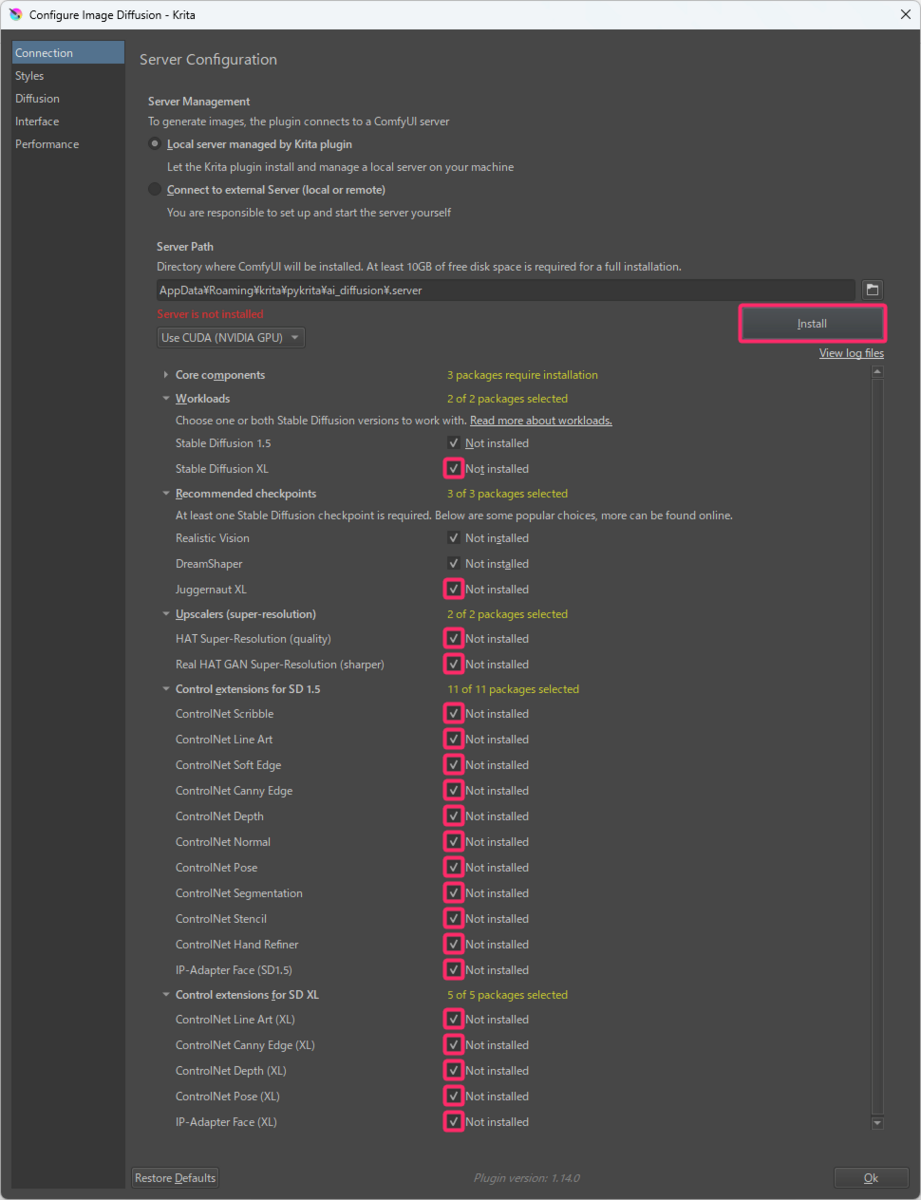Uncheck Stable Diffusion 1.5 workload
Screen dimensions: 921x1200
454,443
